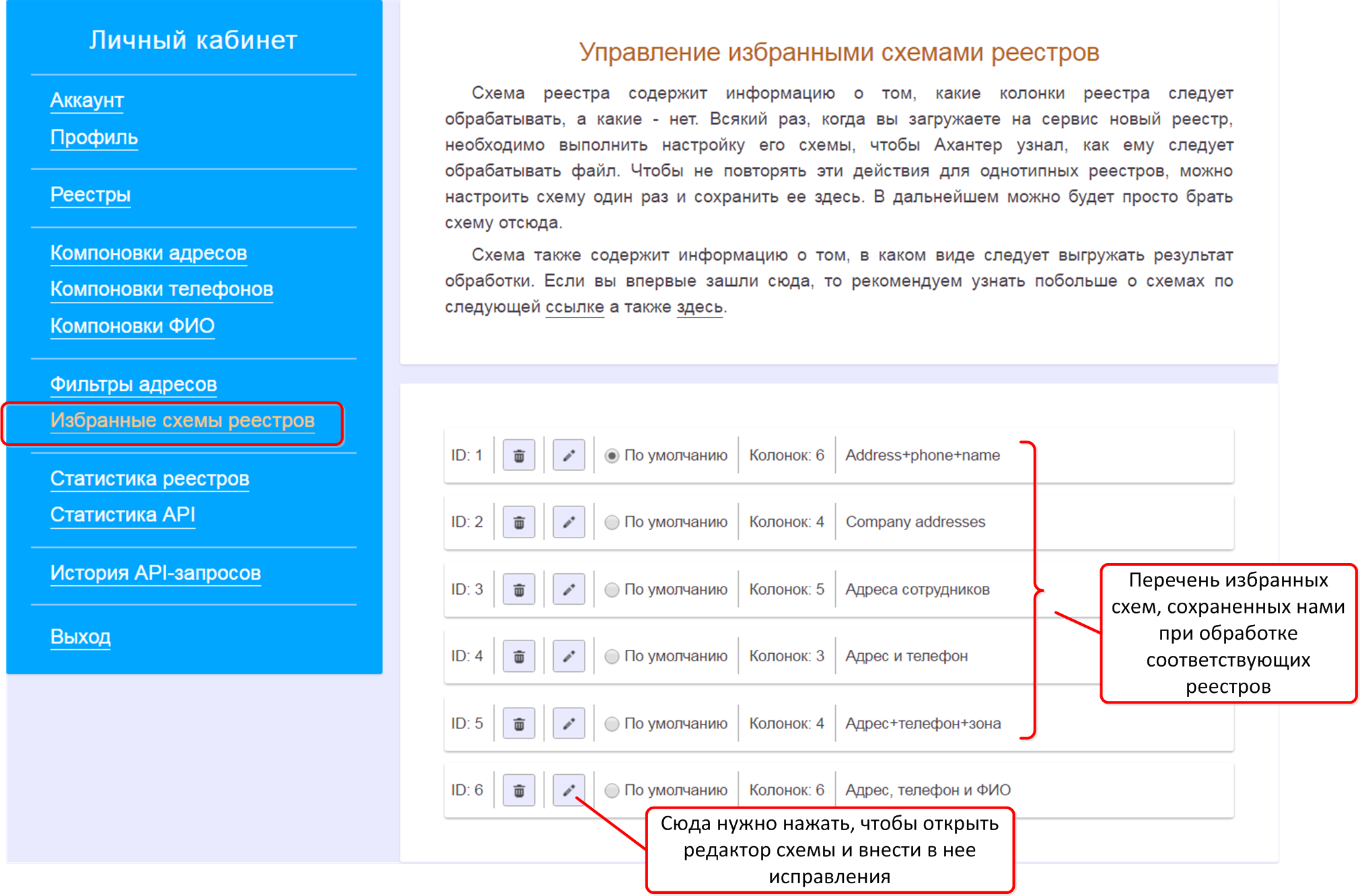Open editor for Адреса сотрудников scheme
1360x896 pixels.
(x=569, y=589)
